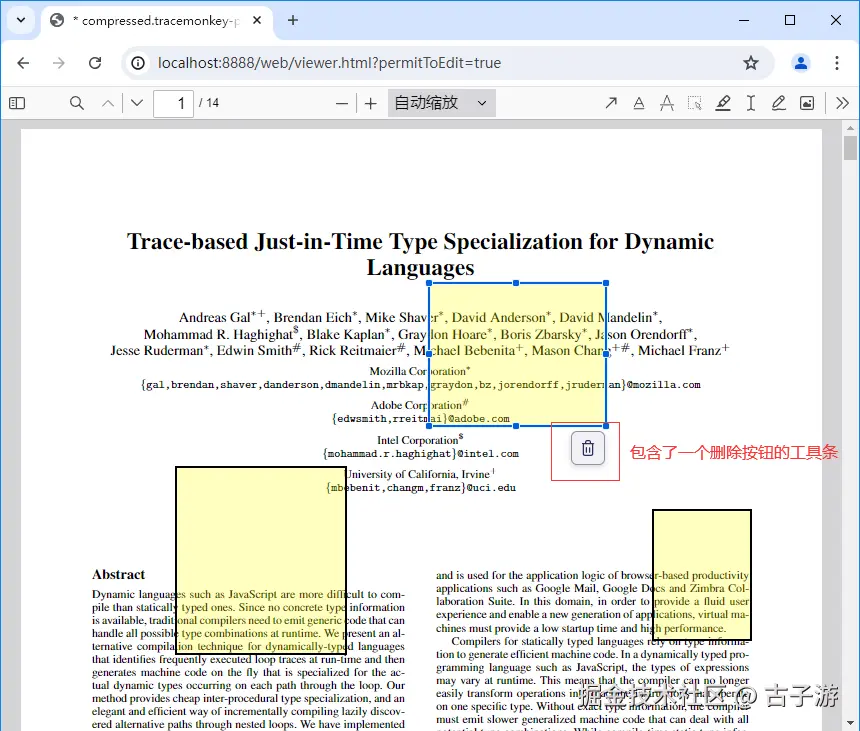860x731 pixels.
Task: Click the page number input field
Action: click(x=173, y=103)
